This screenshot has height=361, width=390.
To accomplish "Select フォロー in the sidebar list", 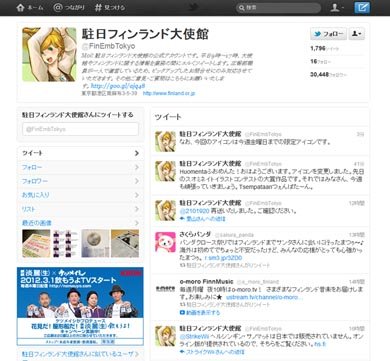I will 80,167.
